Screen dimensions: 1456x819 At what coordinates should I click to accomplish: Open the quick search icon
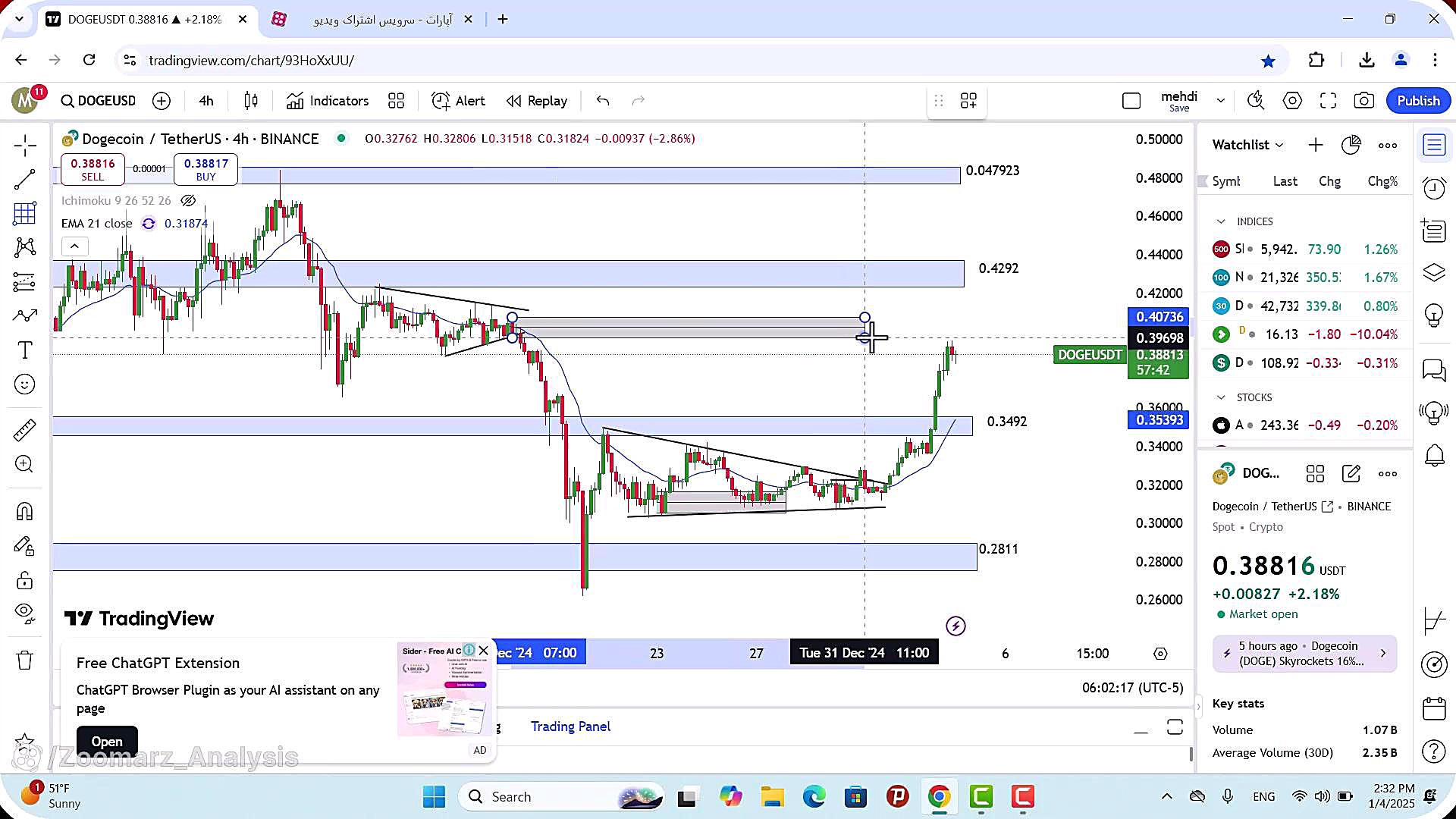1256,101
